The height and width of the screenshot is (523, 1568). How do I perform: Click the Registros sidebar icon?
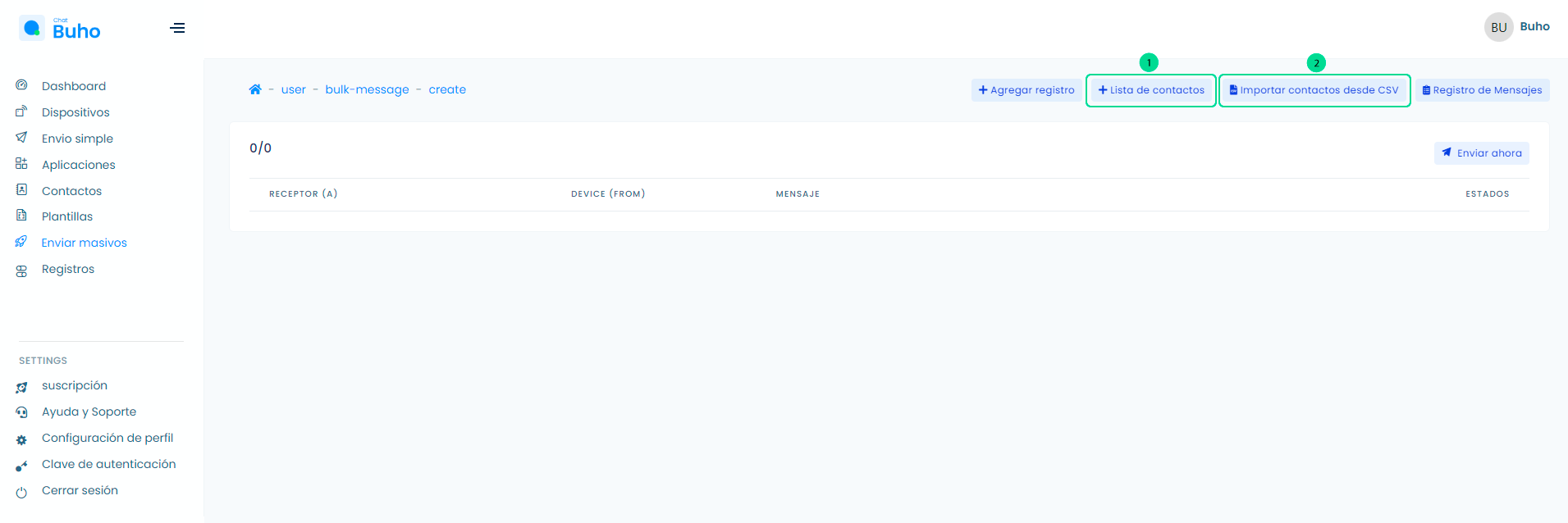pyautogui.click(x=22, y=271)
